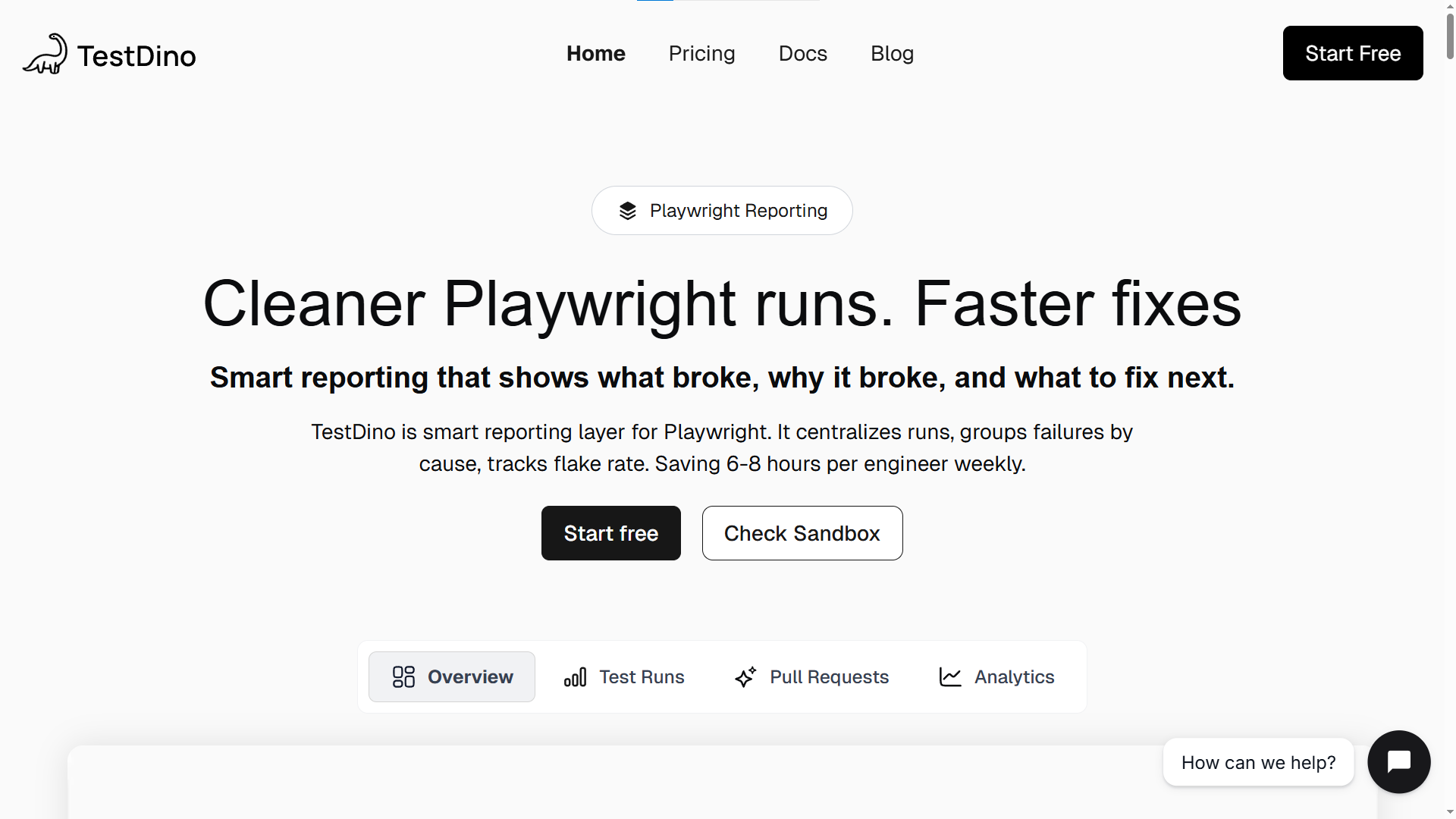Viewport: 1456px width, 819px height.
Task: Click the Test Runs bar chart icon
Action: pos(576,676)
